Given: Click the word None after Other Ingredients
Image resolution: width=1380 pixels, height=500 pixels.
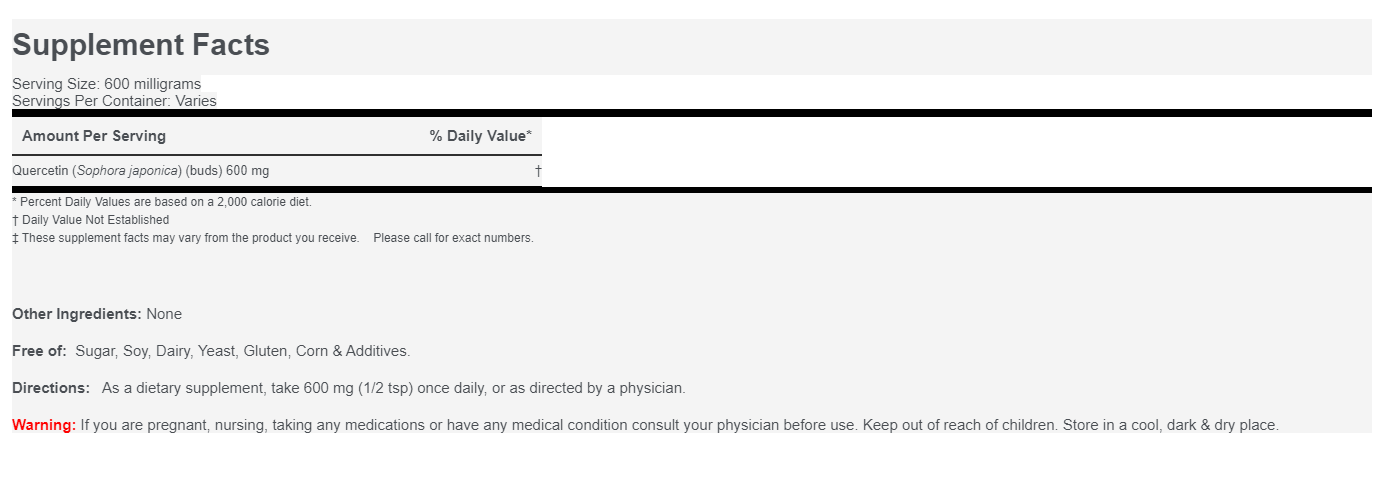Looking at the screenshot, I should point(164,314).
